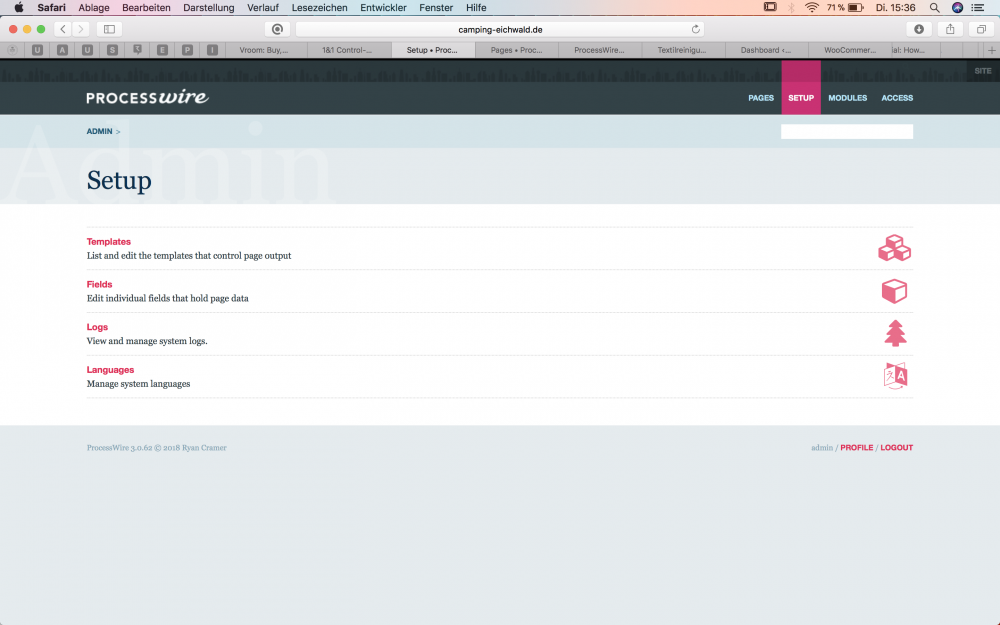Screen dimensions: 1000x625
Task: Click the Safari downloads icon
Action: [x=919, y=29]
